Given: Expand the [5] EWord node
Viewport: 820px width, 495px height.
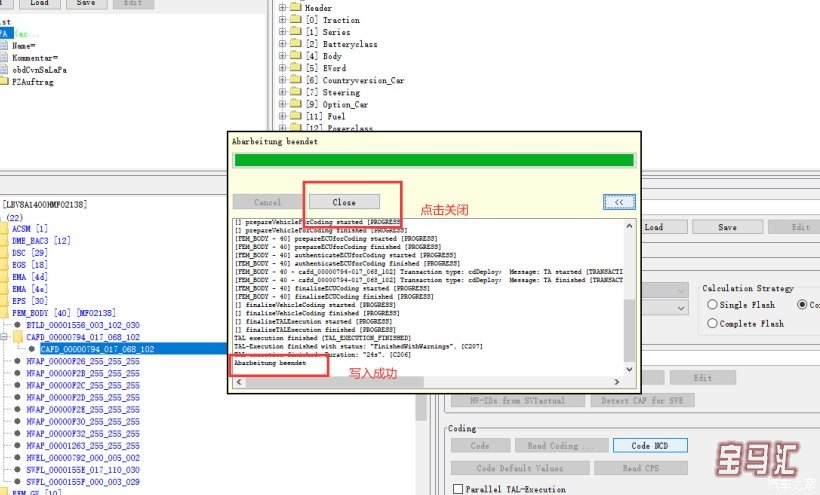Looking at the screenshot, I should 282,68.
